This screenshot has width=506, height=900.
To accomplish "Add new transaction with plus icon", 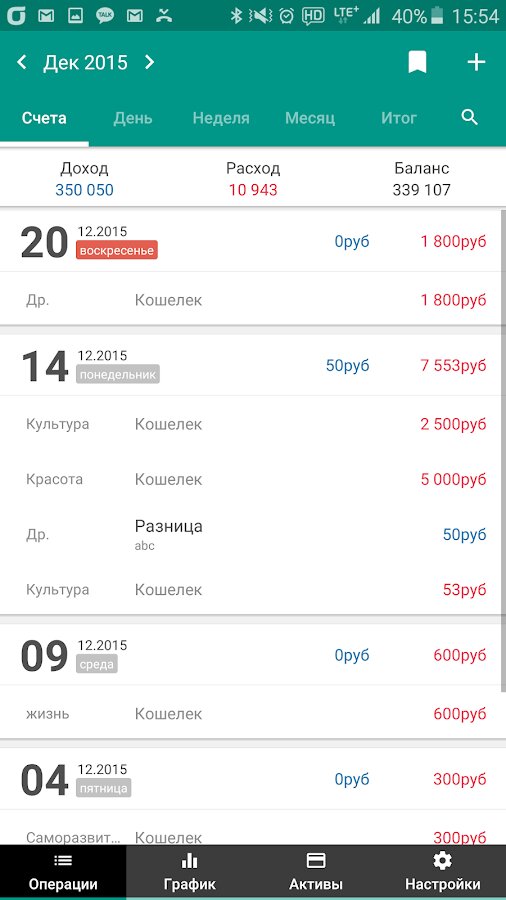I will coord(476,62).
